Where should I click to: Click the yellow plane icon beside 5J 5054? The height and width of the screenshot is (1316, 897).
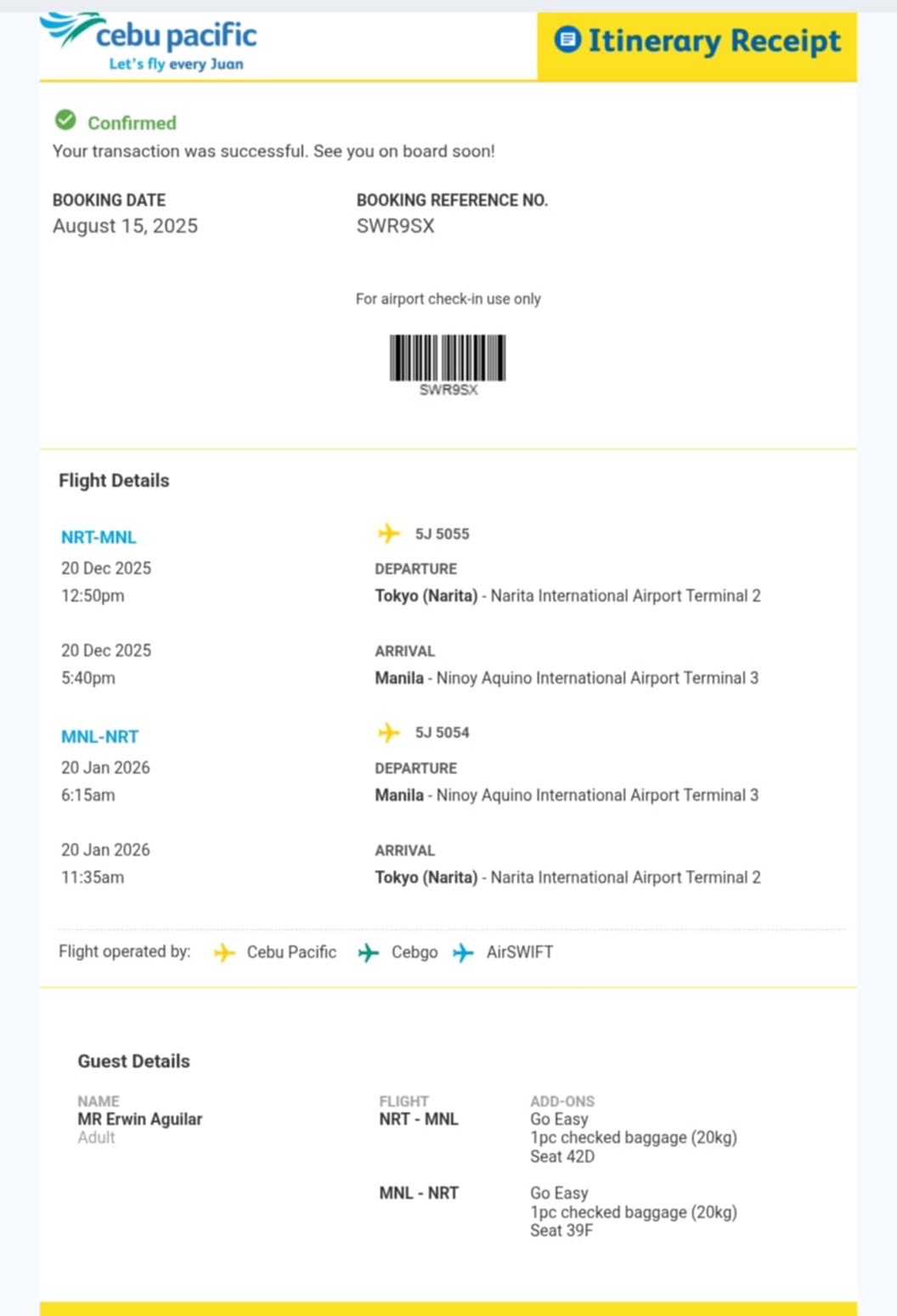pyautogui.click(x=388, y=732)
